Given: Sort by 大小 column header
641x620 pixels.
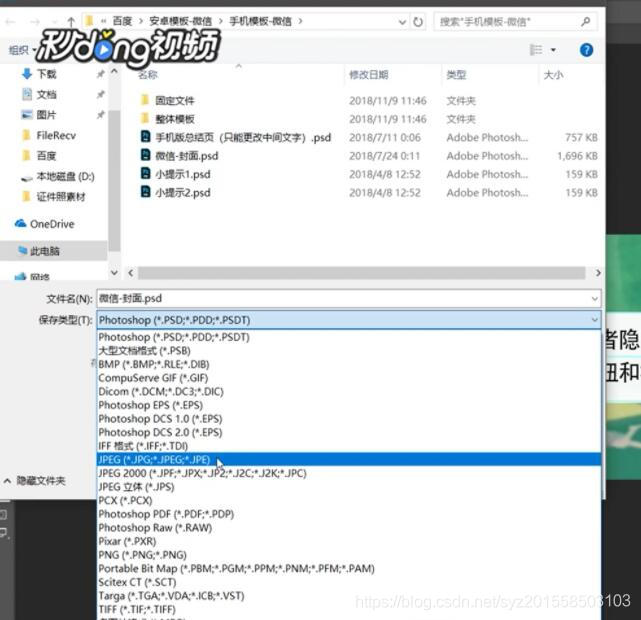Looking at the screenshot, I should coord(554,75).
